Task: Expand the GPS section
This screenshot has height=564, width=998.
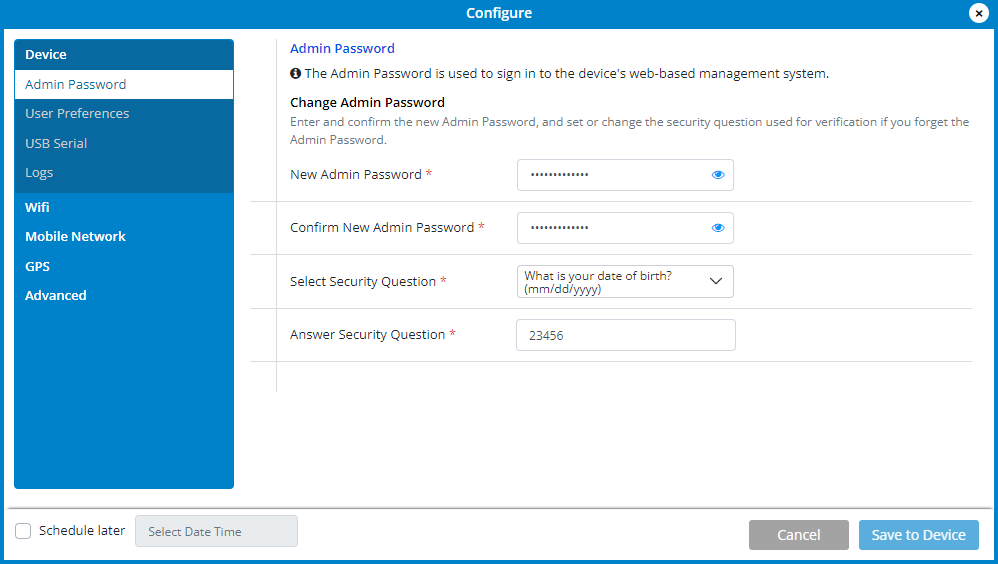Action: (37, 266)
